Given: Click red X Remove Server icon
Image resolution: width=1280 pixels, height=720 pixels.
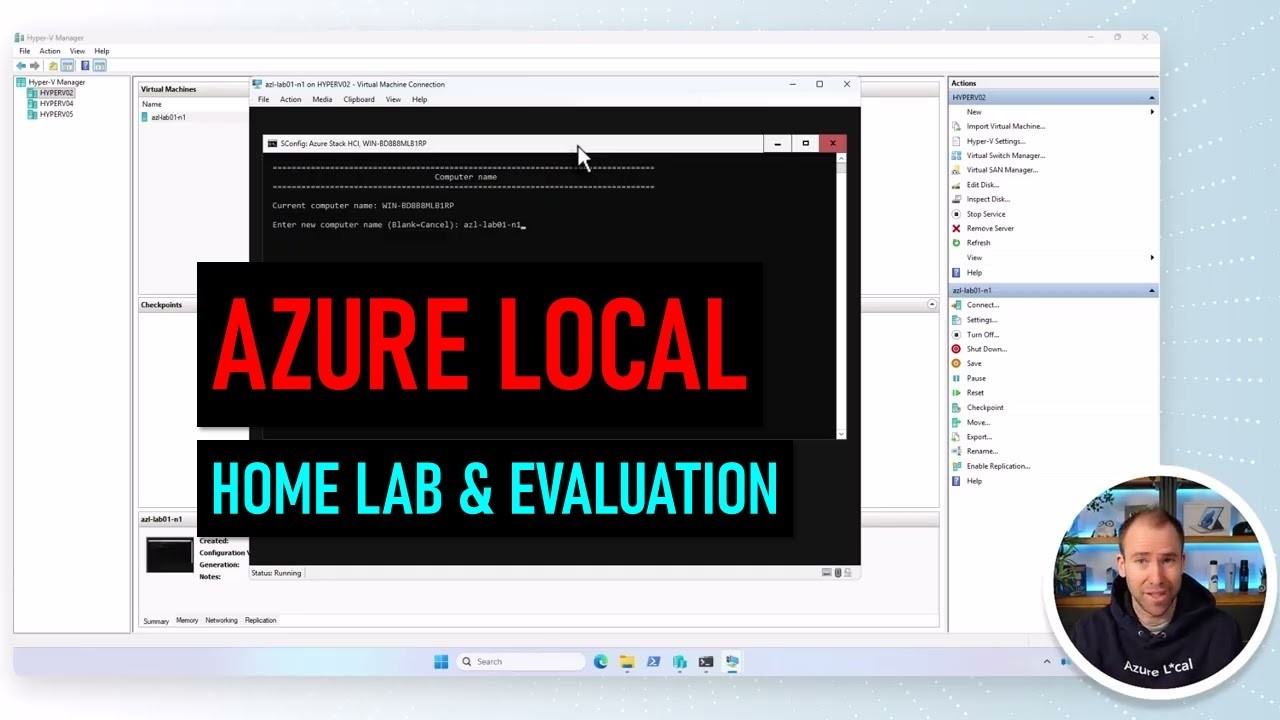Looking at the screenshot, I should click(956, 229).
